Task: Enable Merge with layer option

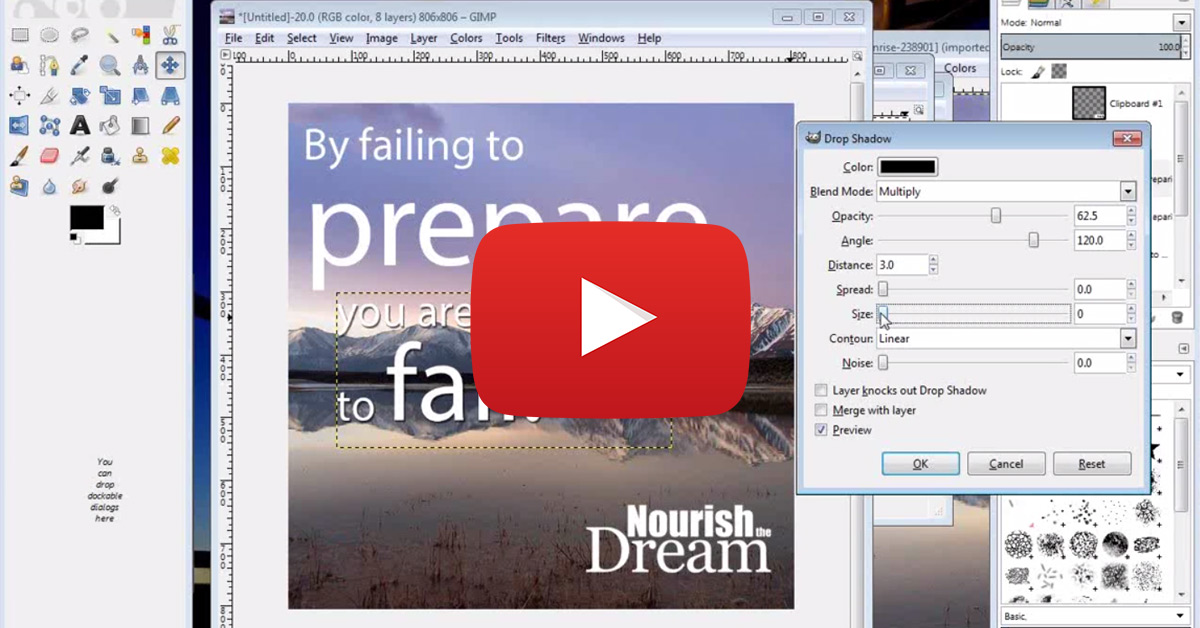Action: pyautogui.click(x=821, y=410)
